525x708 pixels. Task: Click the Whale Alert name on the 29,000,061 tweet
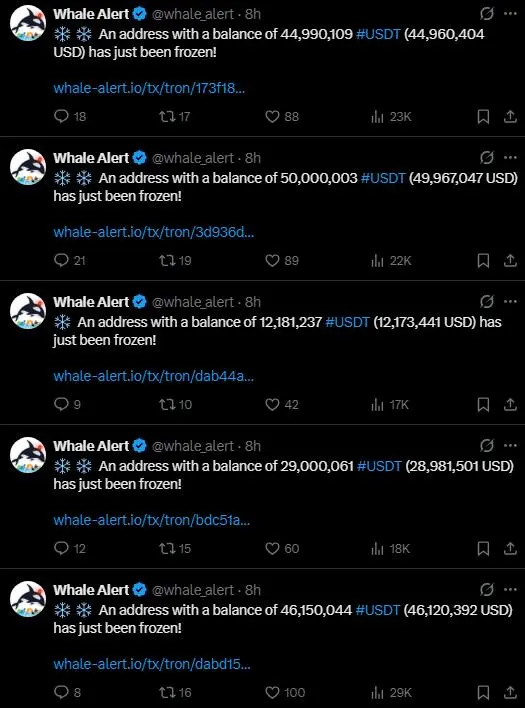coord(91,446)
